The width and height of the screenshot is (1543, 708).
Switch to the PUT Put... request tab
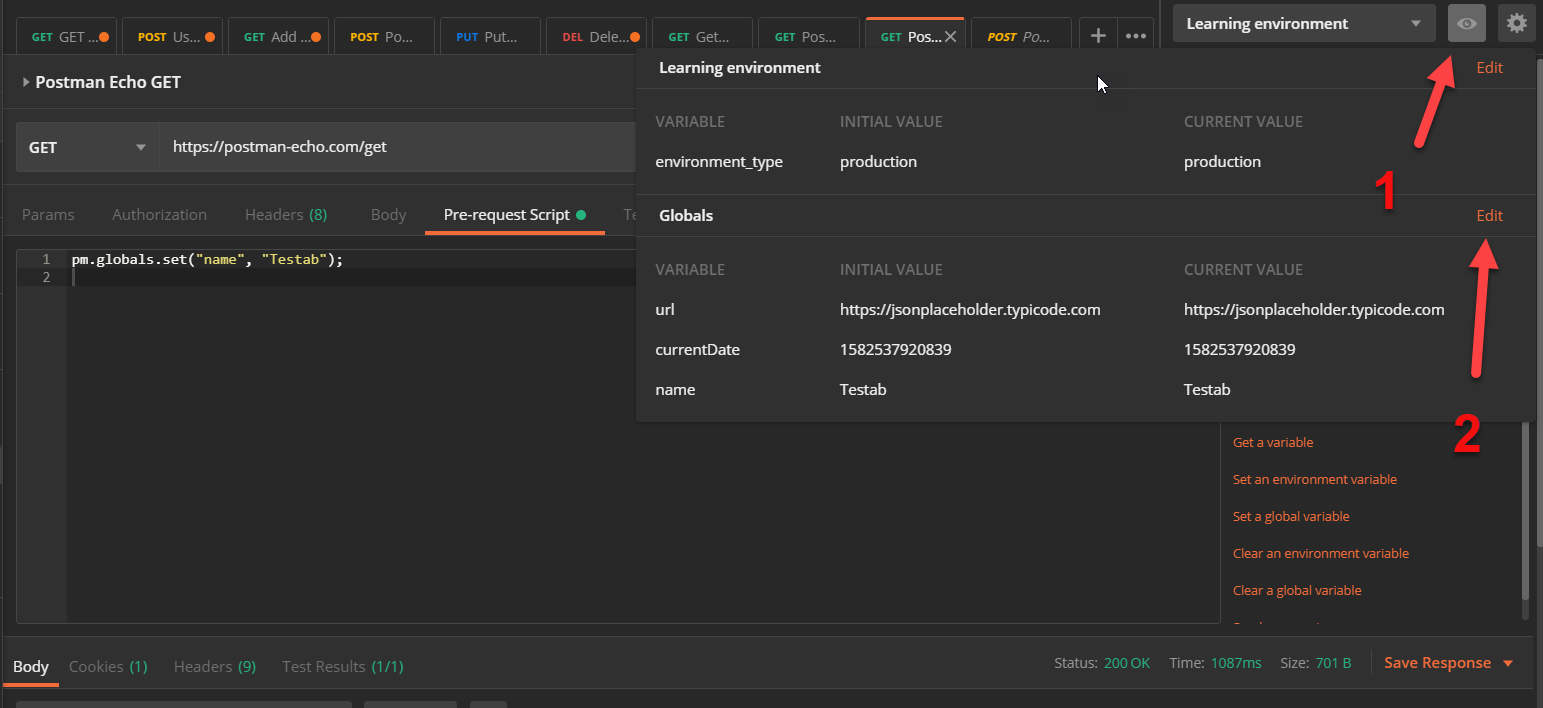(490, 37)
